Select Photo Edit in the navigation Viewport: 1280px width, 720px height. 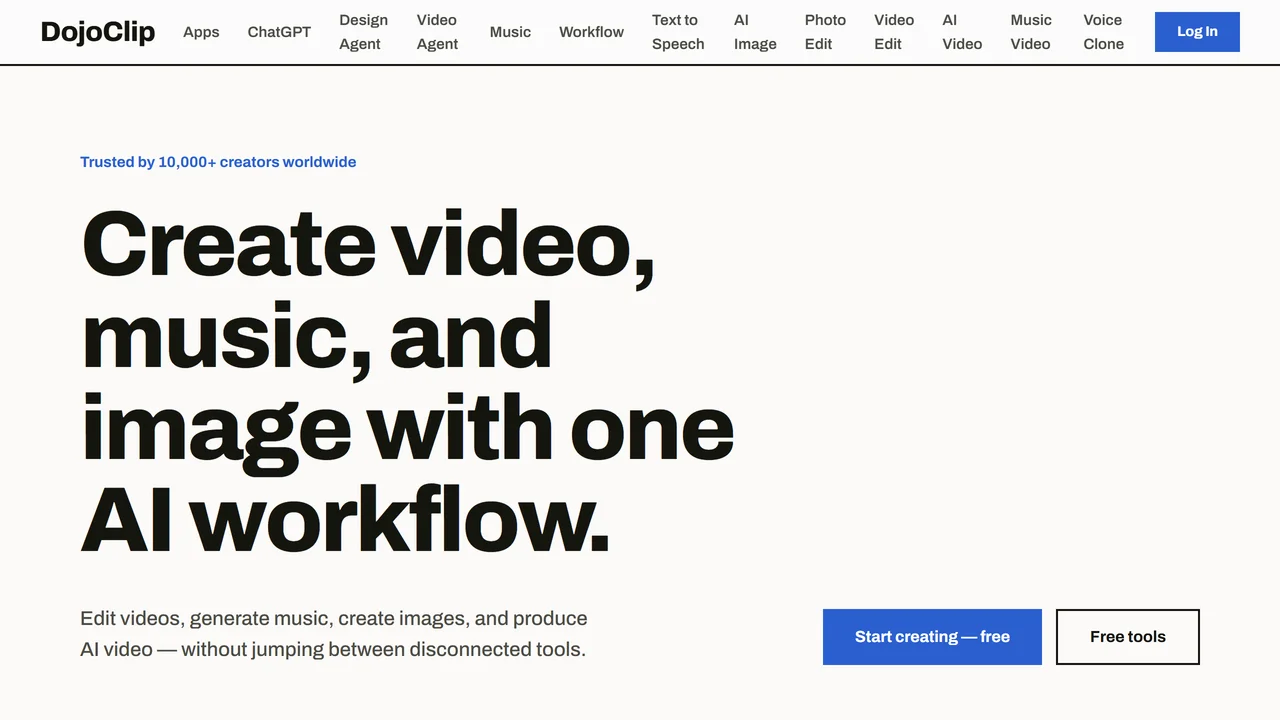tap(825, 32)
